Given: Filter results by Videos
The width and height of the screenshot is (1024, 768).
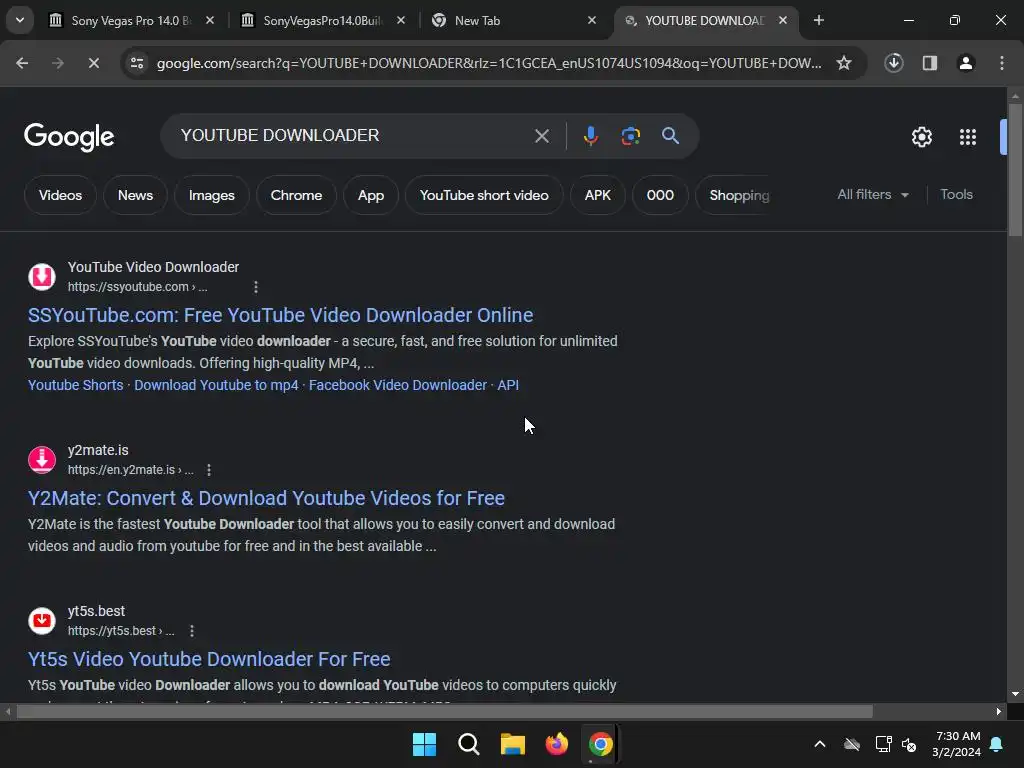Looking at the screenshot, I should 60,195.
